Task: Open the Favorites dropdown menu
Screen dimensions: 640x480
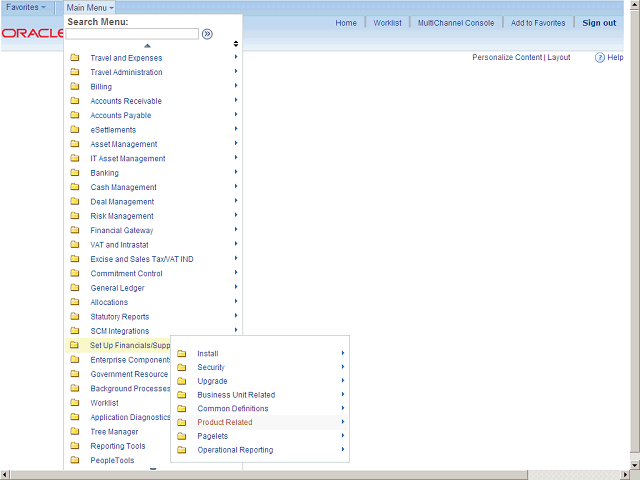Action: point(26,7)
